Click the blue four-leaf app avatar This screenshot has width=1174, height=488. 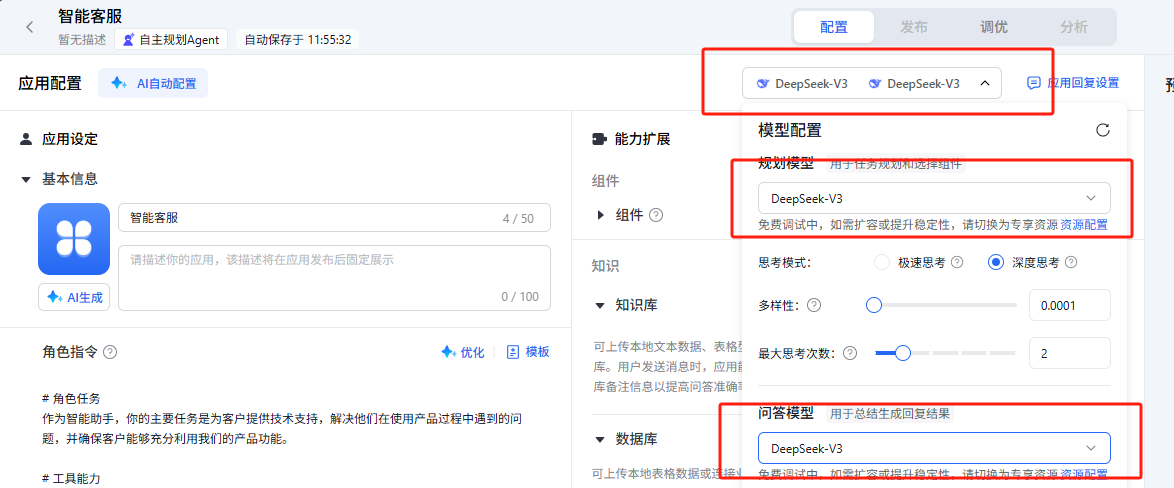(74, 239)
